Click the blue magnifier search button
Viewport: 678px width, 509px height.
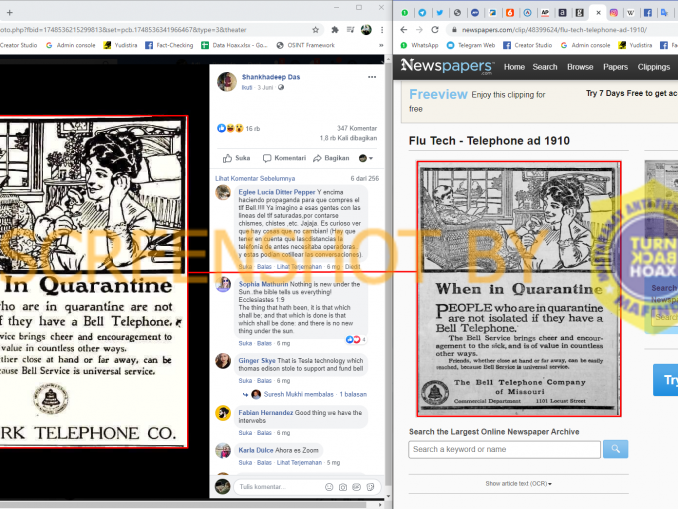coord(615,449)
